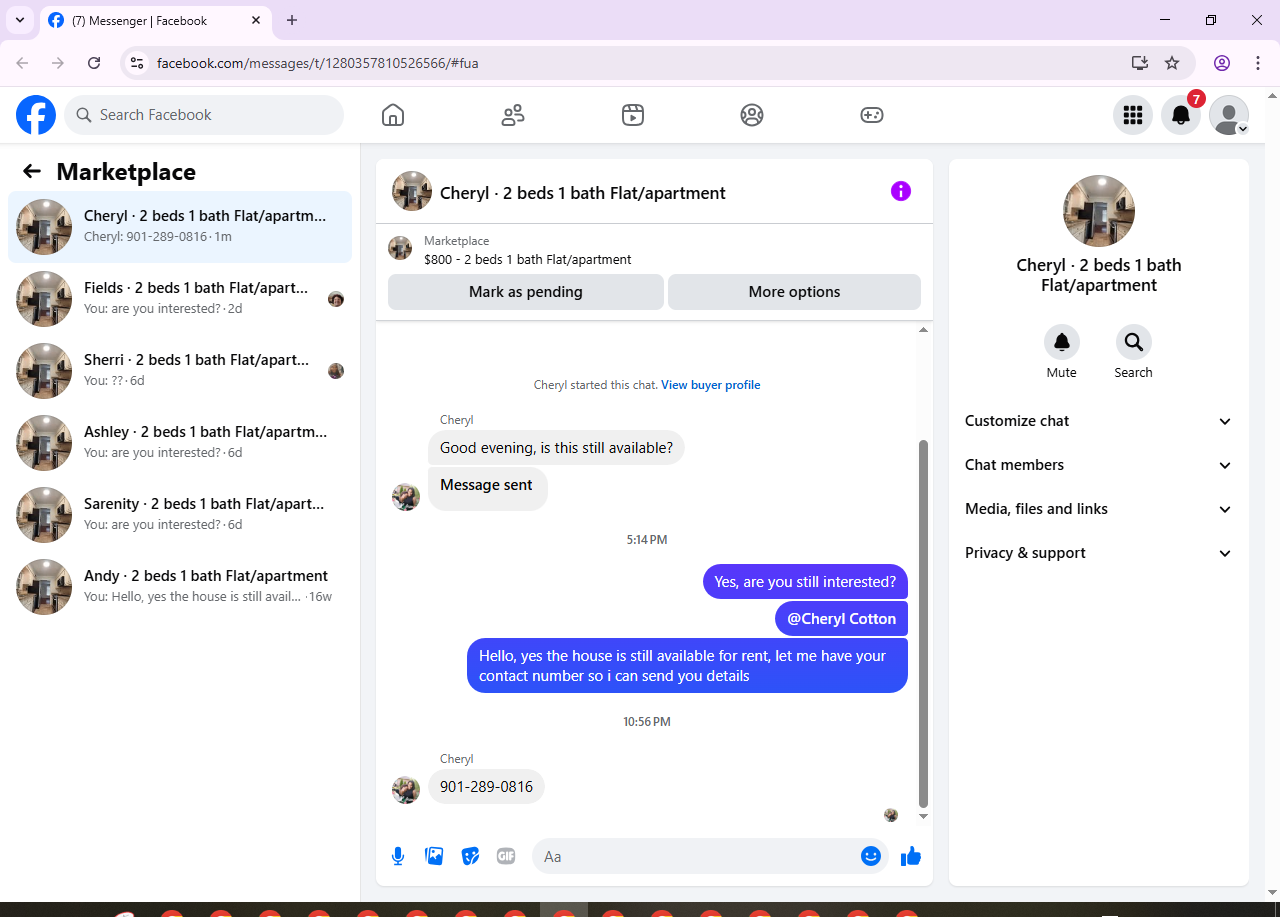Viewport: 1280px width, 917px height.
Task: Open the notifications bell with 7 badge
Action: [1181, 115]
